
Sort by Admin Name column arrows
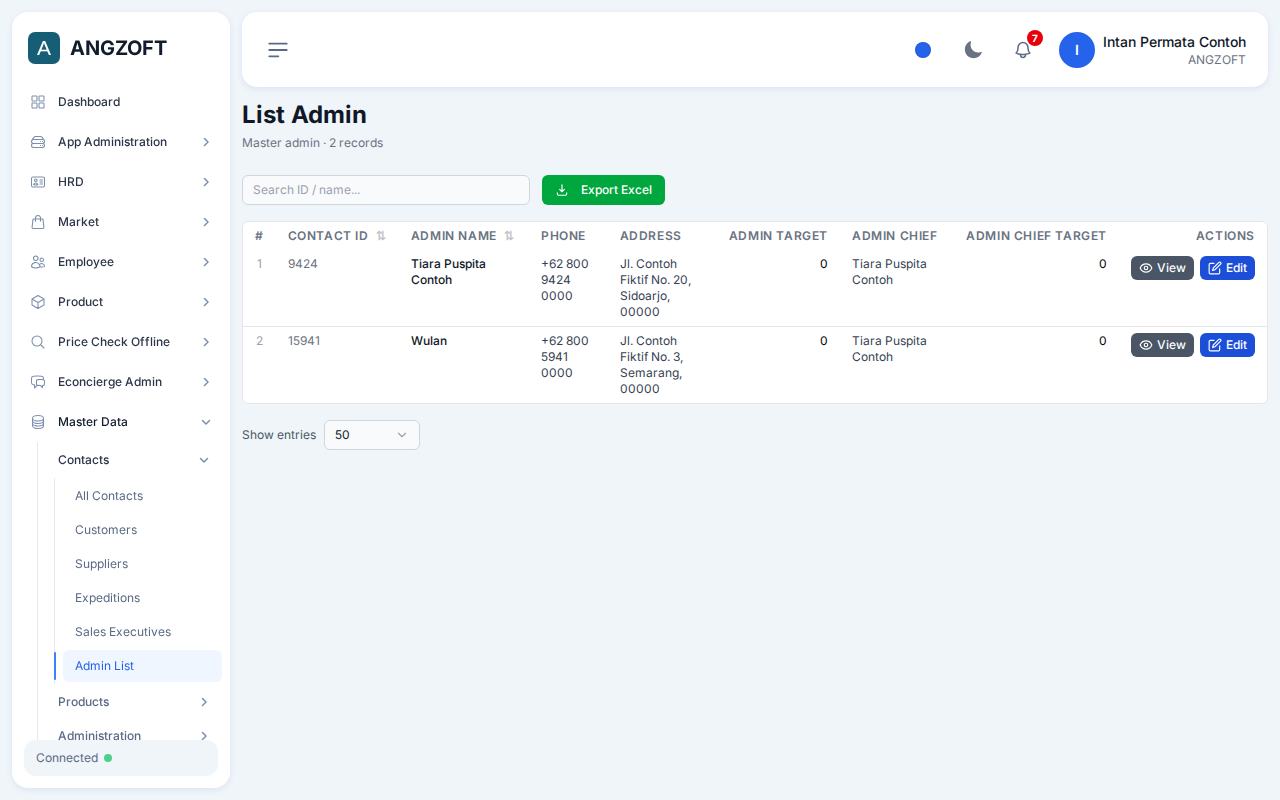point(509,236)
